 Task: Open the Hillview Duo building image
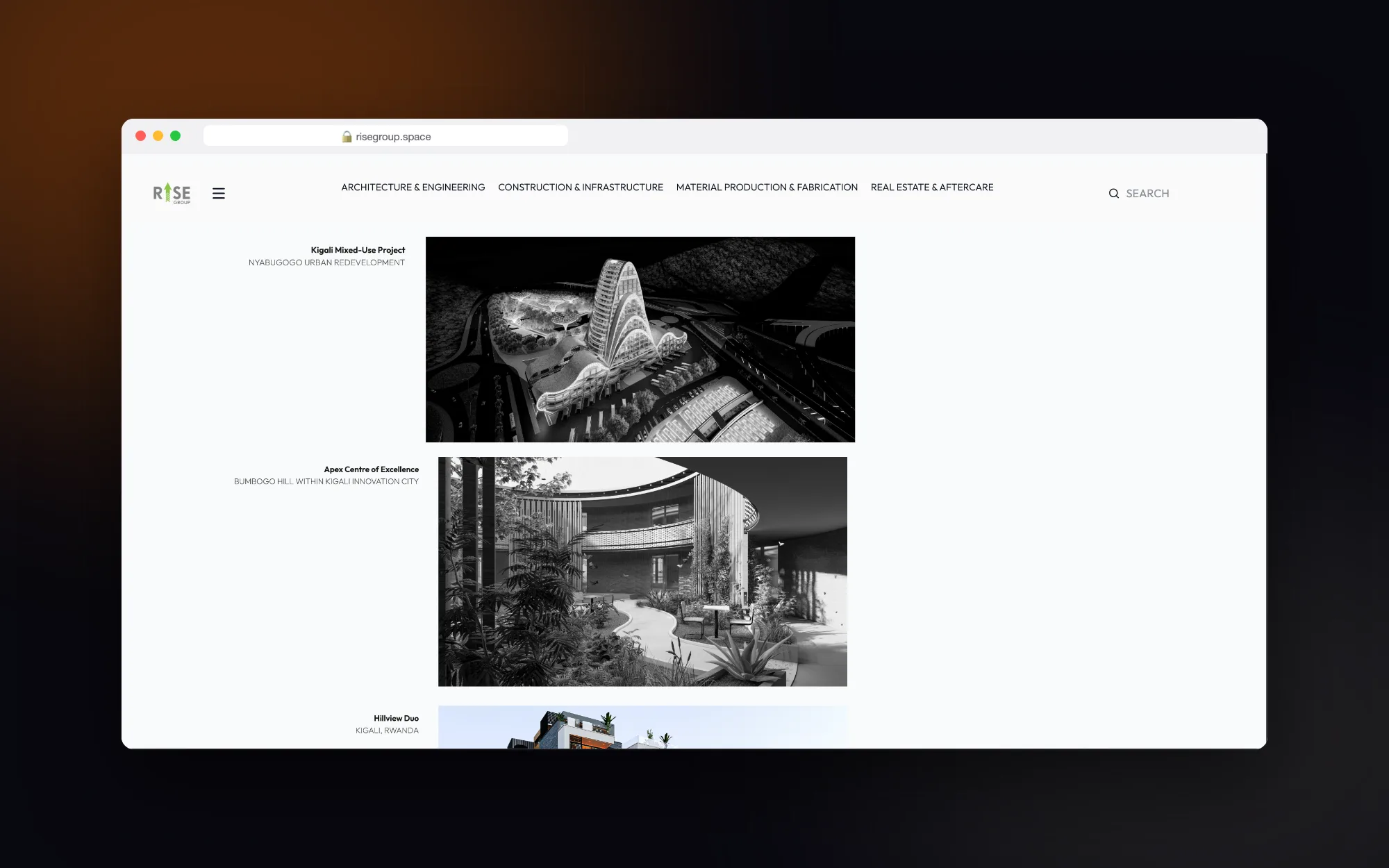click(642, 727)
